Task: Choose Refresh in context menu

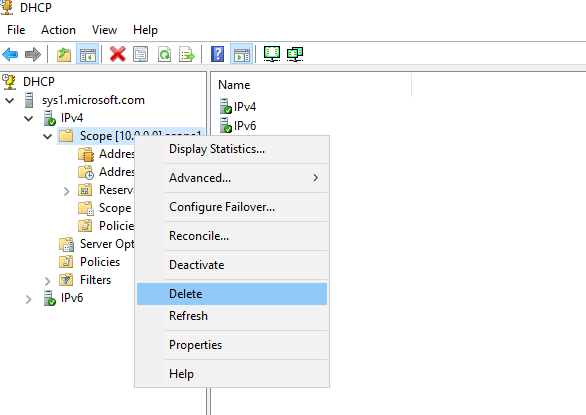Action: [x=232, y=316]
